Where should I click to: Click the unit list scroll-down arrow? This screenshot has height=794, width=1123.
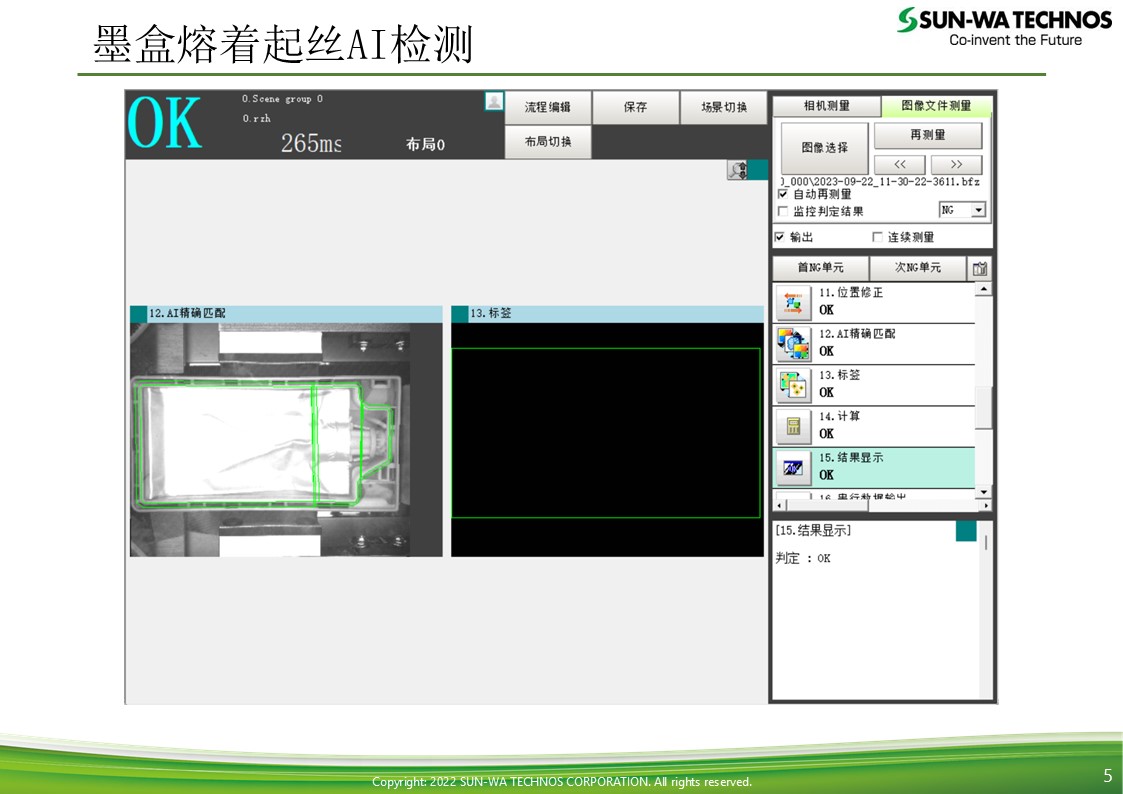983,491
